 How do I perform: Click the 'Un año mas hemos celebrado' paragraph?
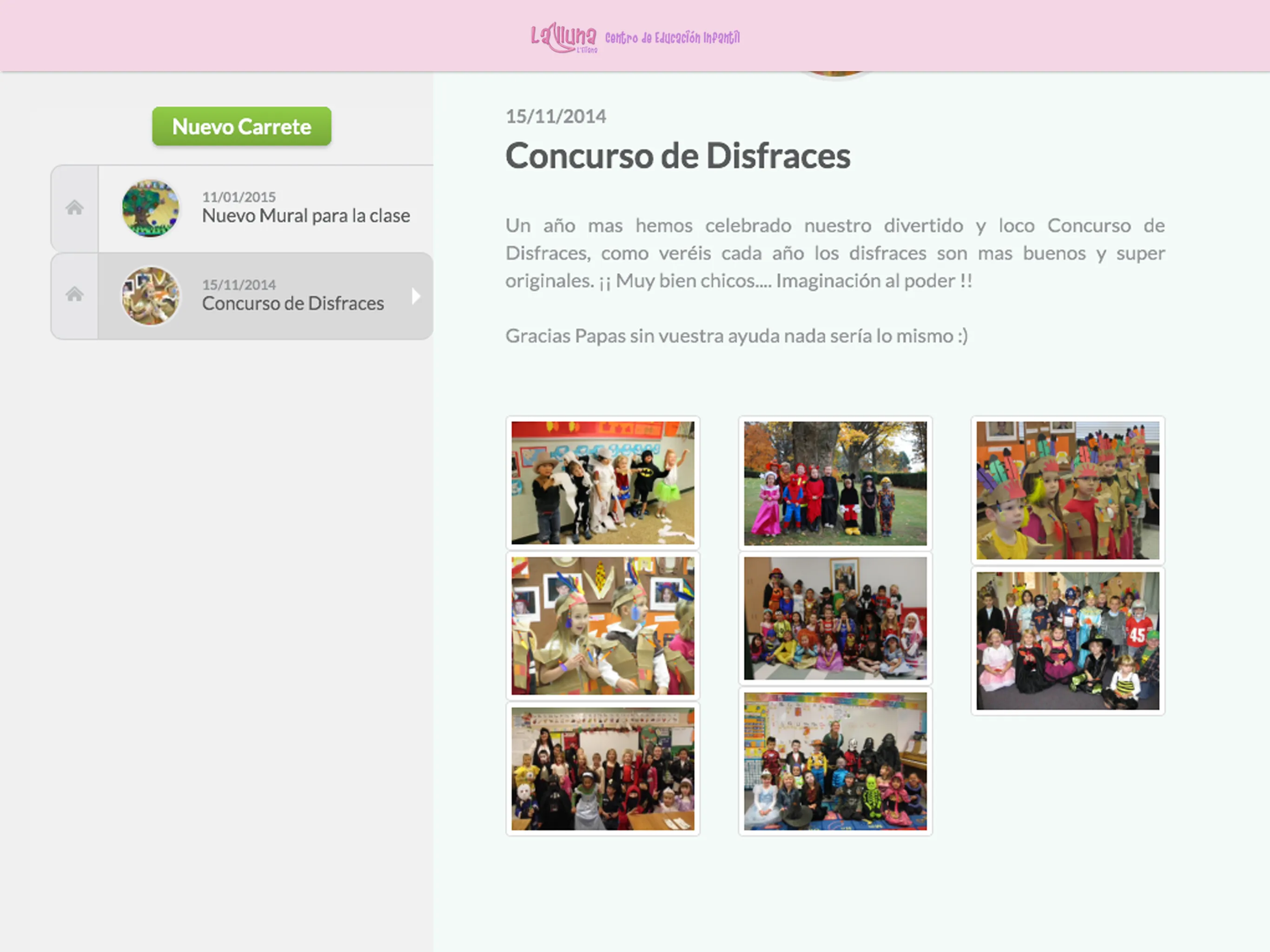[835, 253]
